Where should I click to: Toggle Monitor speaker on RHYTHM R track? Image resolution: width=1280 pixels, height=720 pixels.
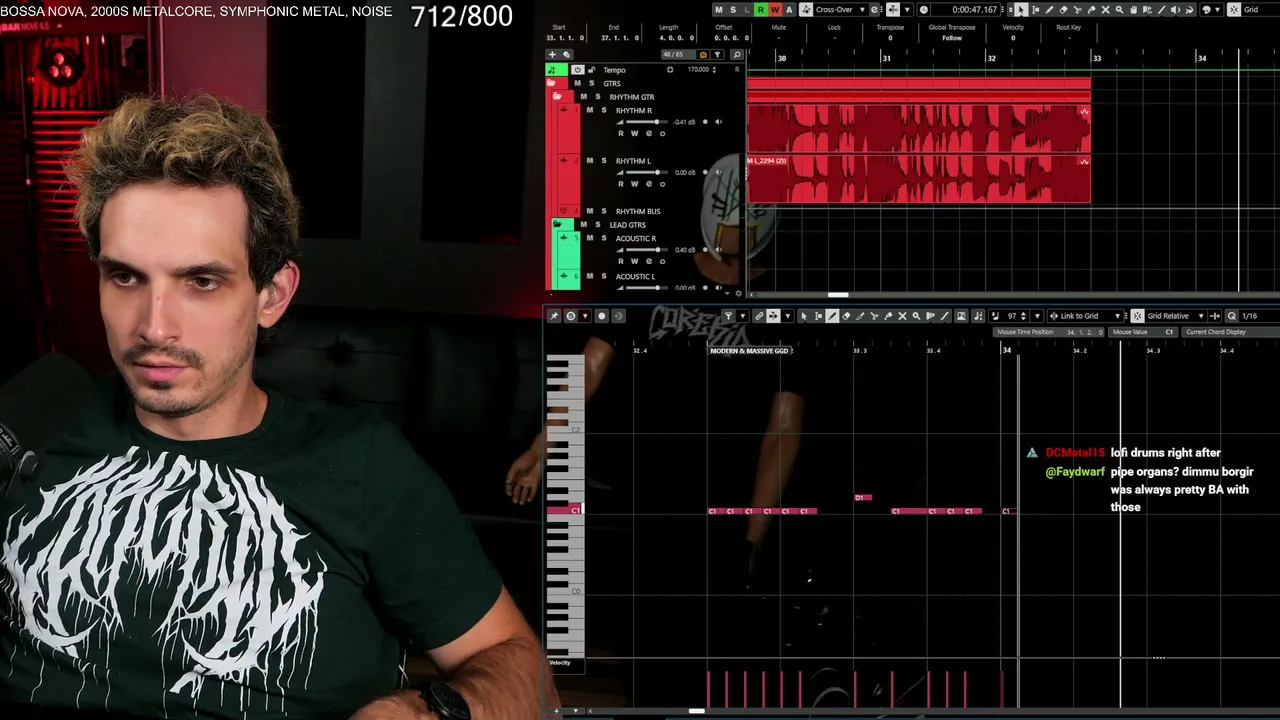(718, 122)
